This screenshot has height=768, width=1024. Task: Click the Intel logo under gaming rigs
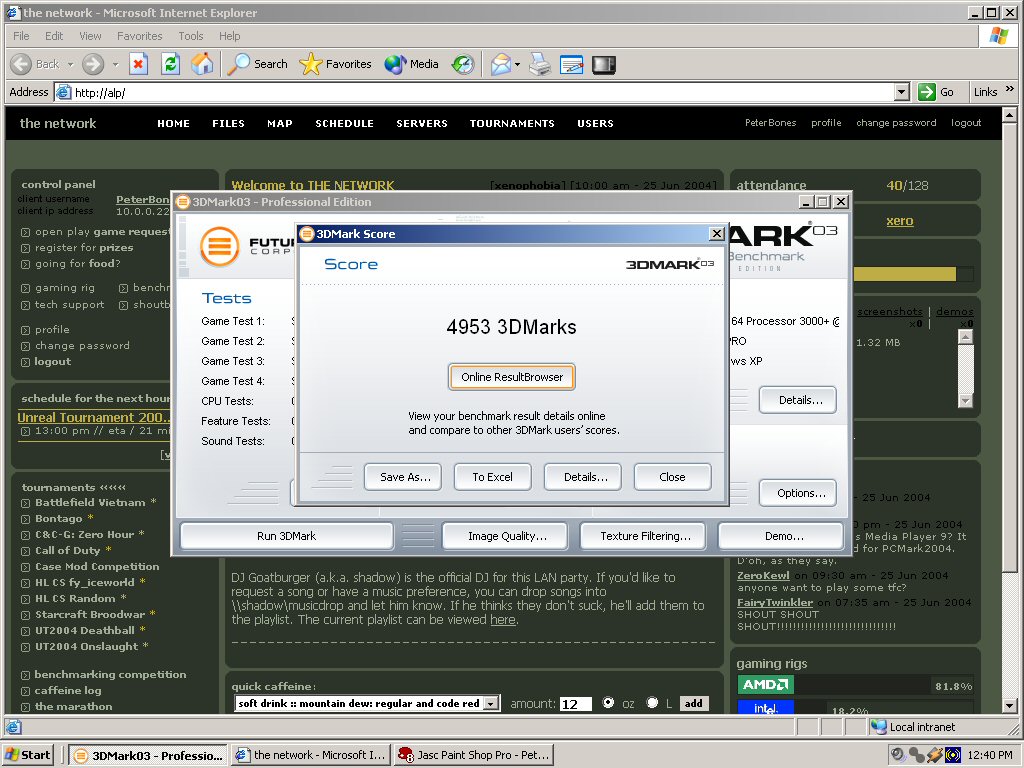(765, 707)
